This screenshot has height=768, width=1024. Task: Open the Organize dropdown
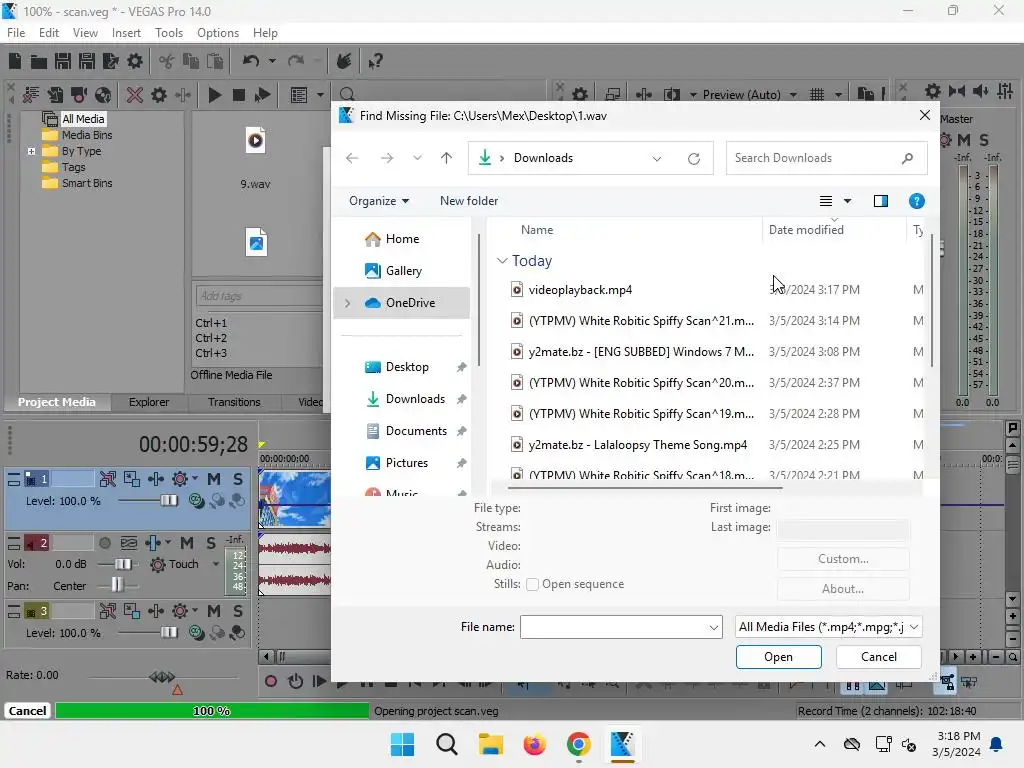coord(379,201)
